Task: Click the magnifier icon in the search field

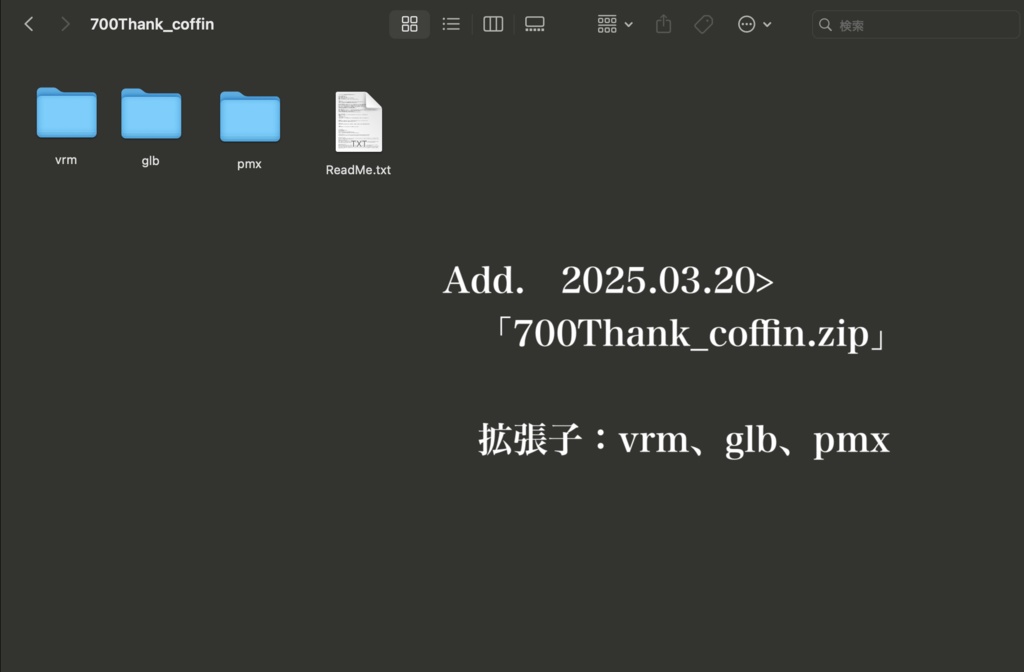Action: point(827,24)
